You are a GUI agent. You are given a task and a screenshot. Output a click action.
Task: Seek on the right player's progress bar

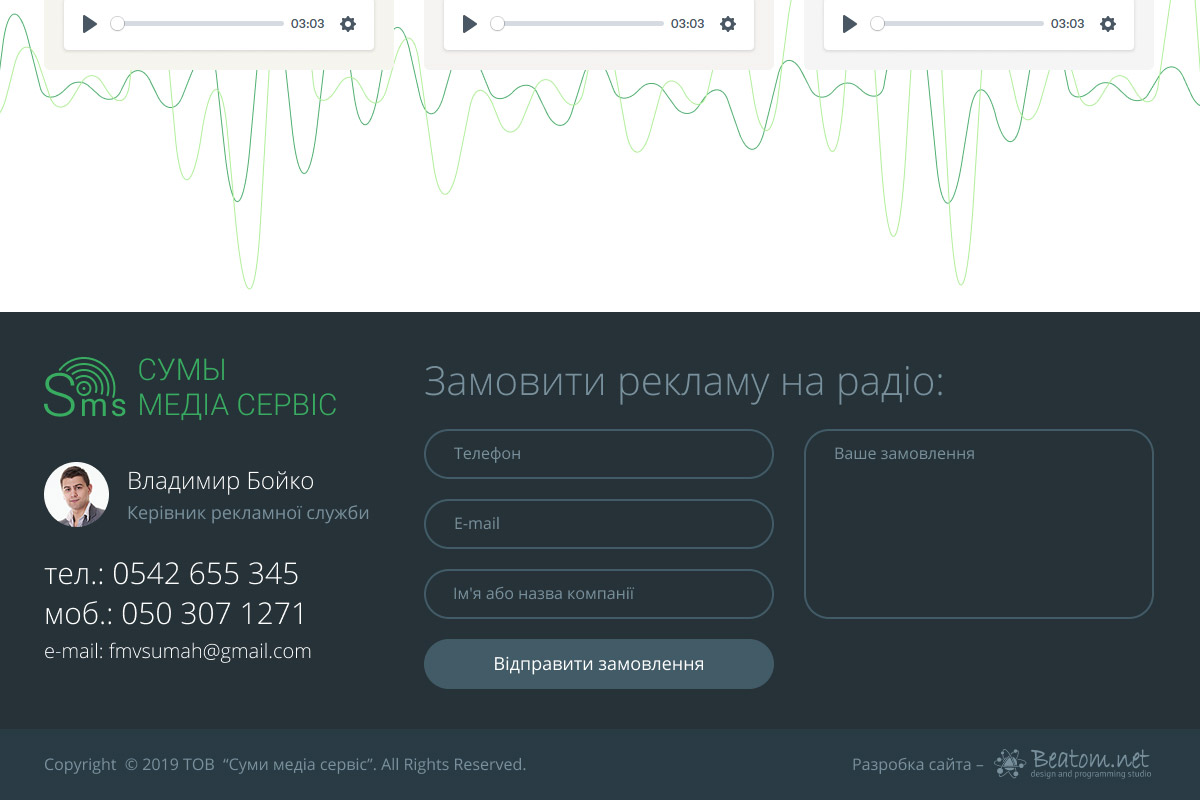coord(960,24)
